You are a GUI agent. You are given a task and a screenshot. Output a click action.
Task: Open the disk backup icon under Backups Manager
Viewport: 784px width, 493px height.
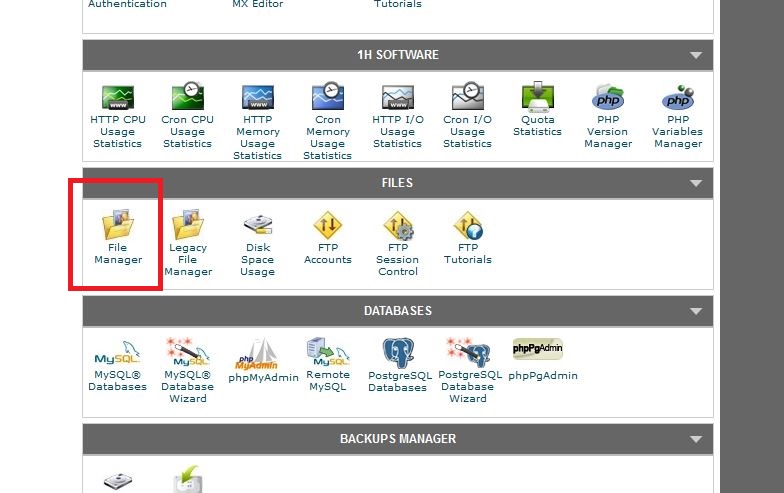point(118,482)
